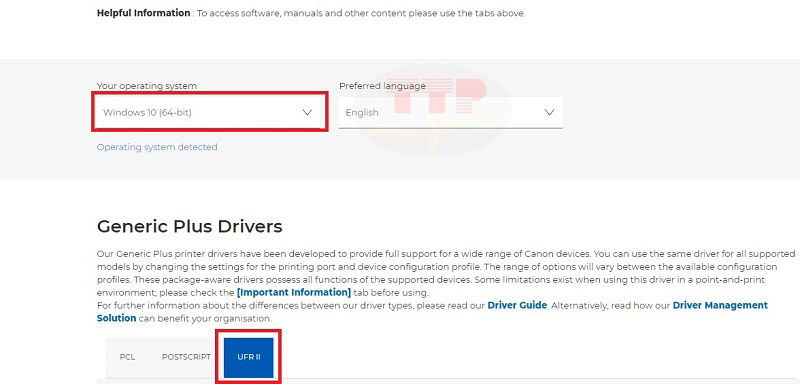Open the [Important Information] link
The image size is (800, 384).
click(x=294, y=293)
